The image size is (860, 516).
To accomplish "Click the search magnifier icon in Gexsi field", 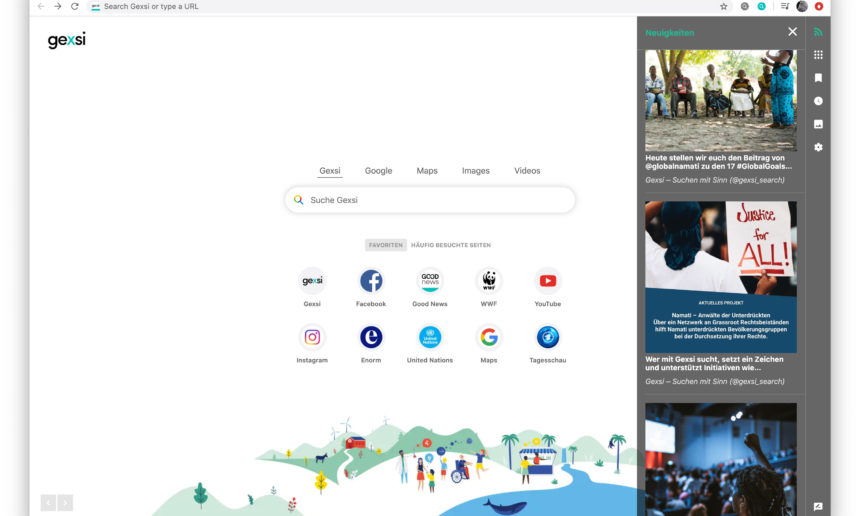I will point(298,200).
